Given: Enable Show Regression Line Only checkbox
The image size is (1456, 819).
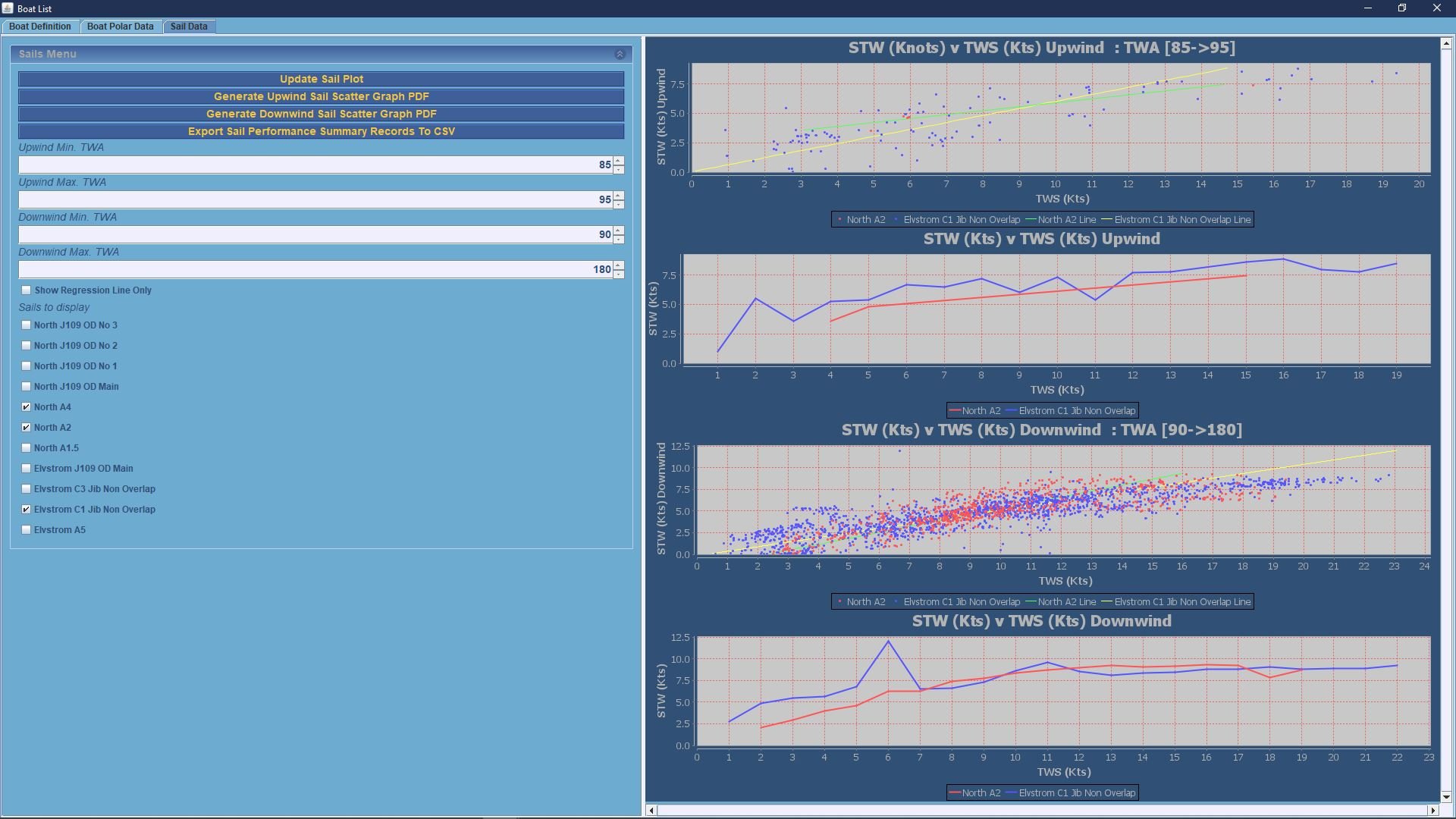Looking at the screenshot, I should coord(27,290).
